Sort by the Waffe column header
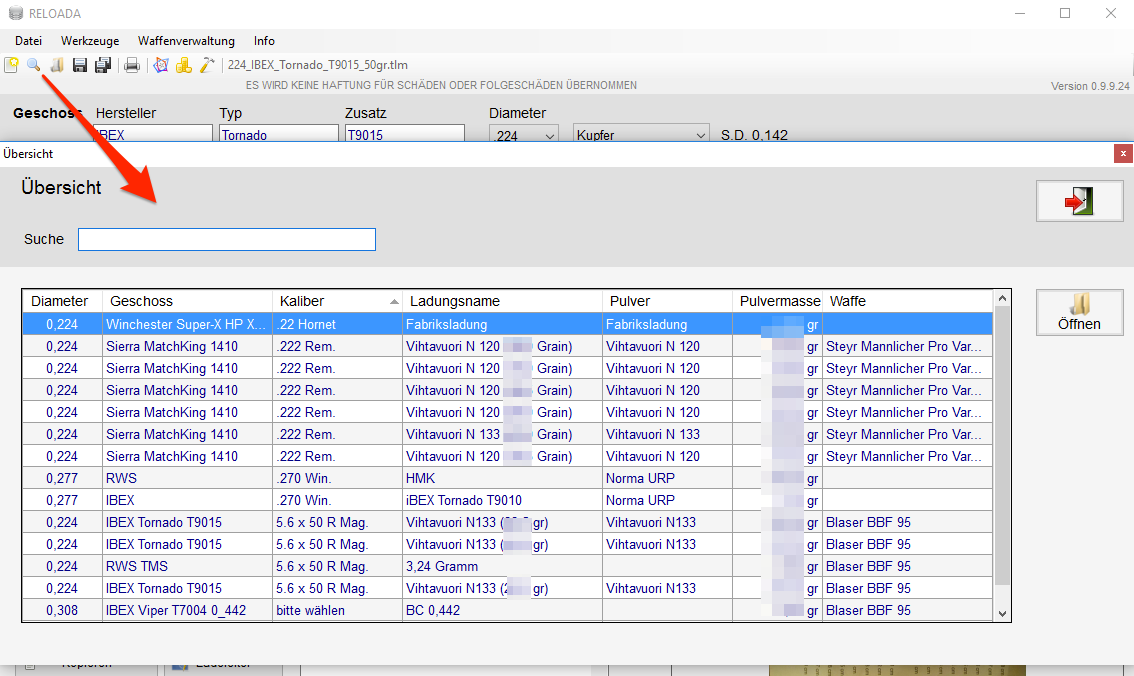Viewport: 1134px width, 676px height. tap(908, 301)
